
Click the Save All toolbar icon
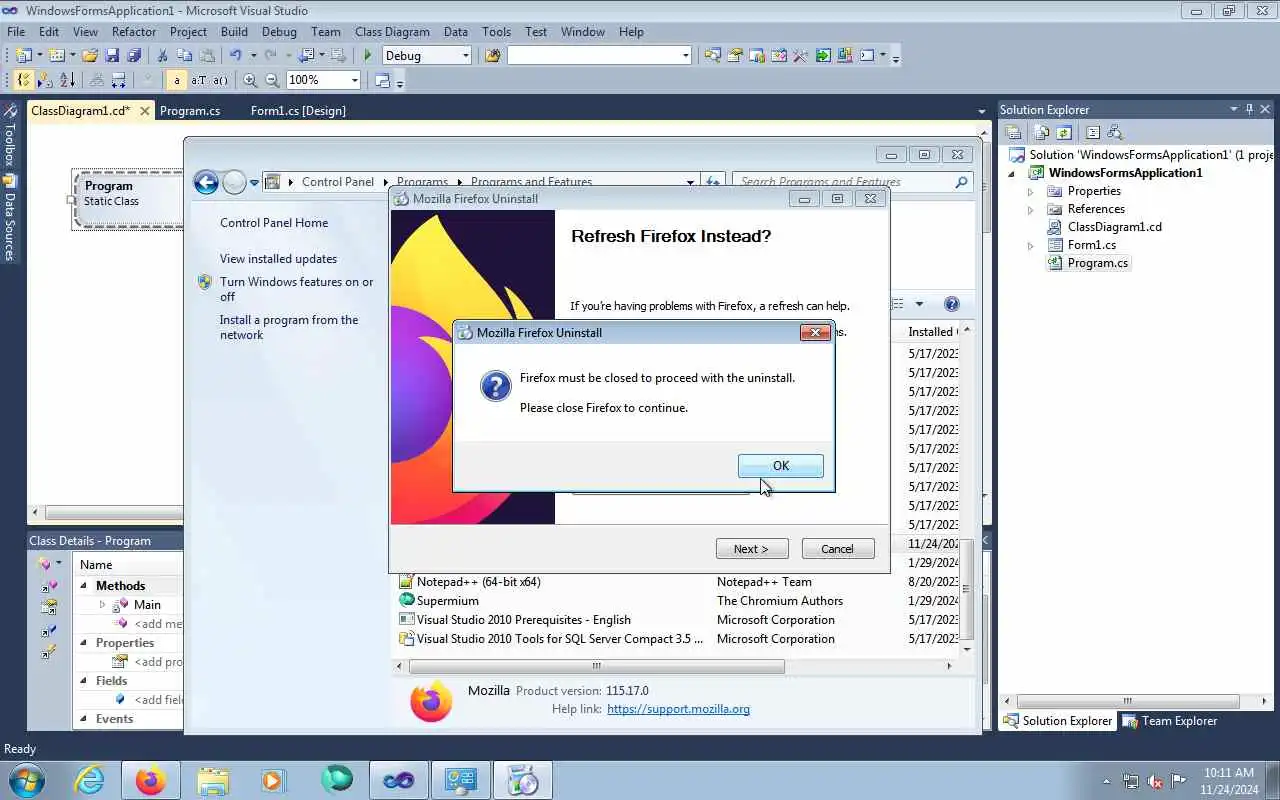134,56
